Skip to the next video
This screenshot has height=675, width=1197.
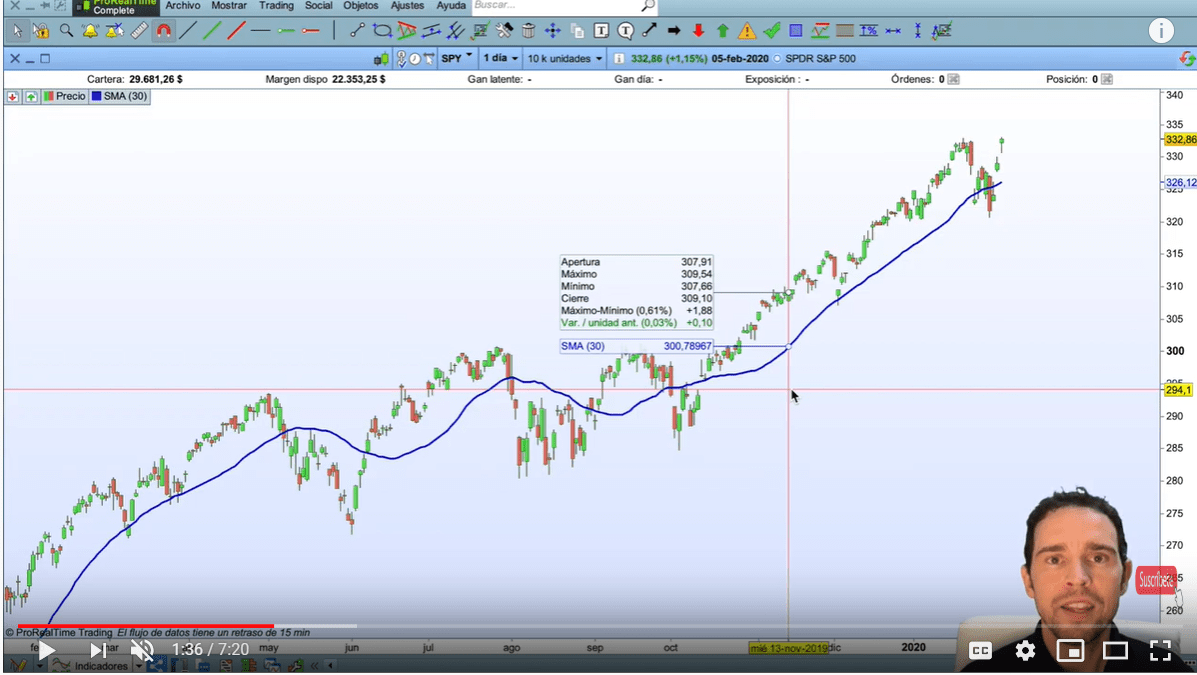(x=98, y=650)
